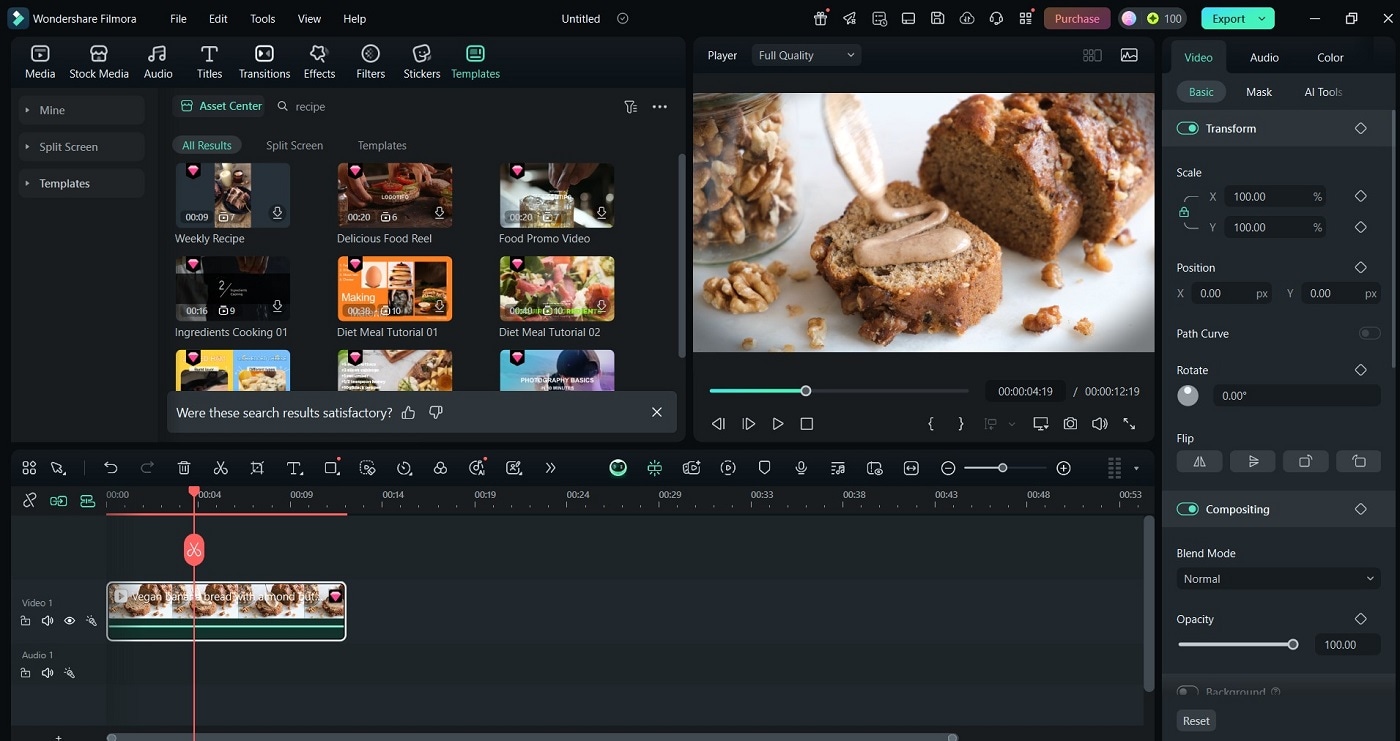The width and height of the screenshot is (1400, 741).
Task: Toggle Video 1 track visibility eye
Action: (x=69, y=621)
